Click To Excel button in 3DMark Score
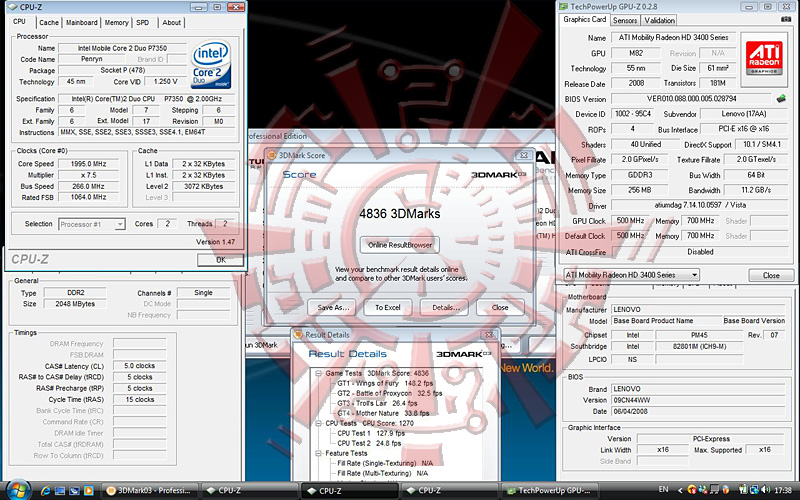800x500 pixels. (387, 307)
